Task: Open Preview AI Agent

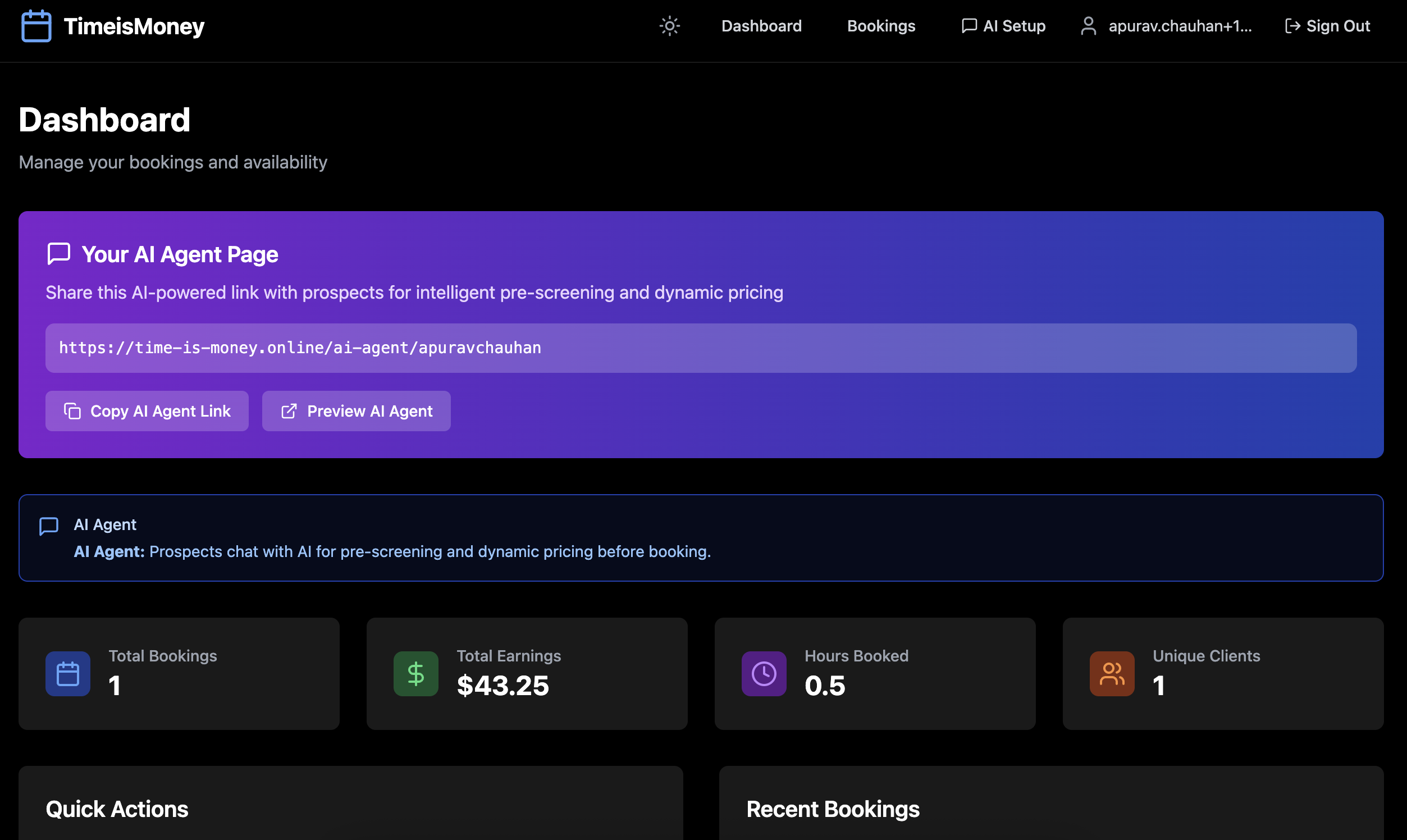Action: coord(355,411)
